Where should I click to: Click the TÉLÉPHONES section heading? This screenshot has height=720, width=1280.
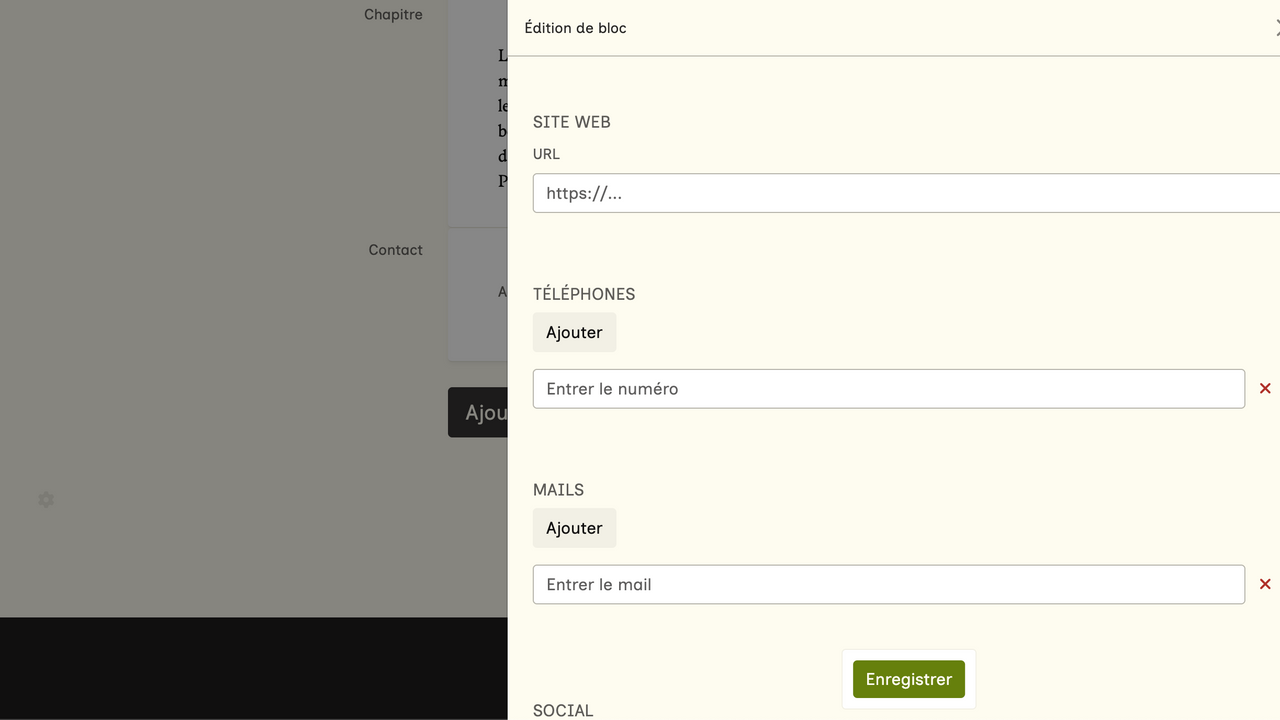click(584, 294)
